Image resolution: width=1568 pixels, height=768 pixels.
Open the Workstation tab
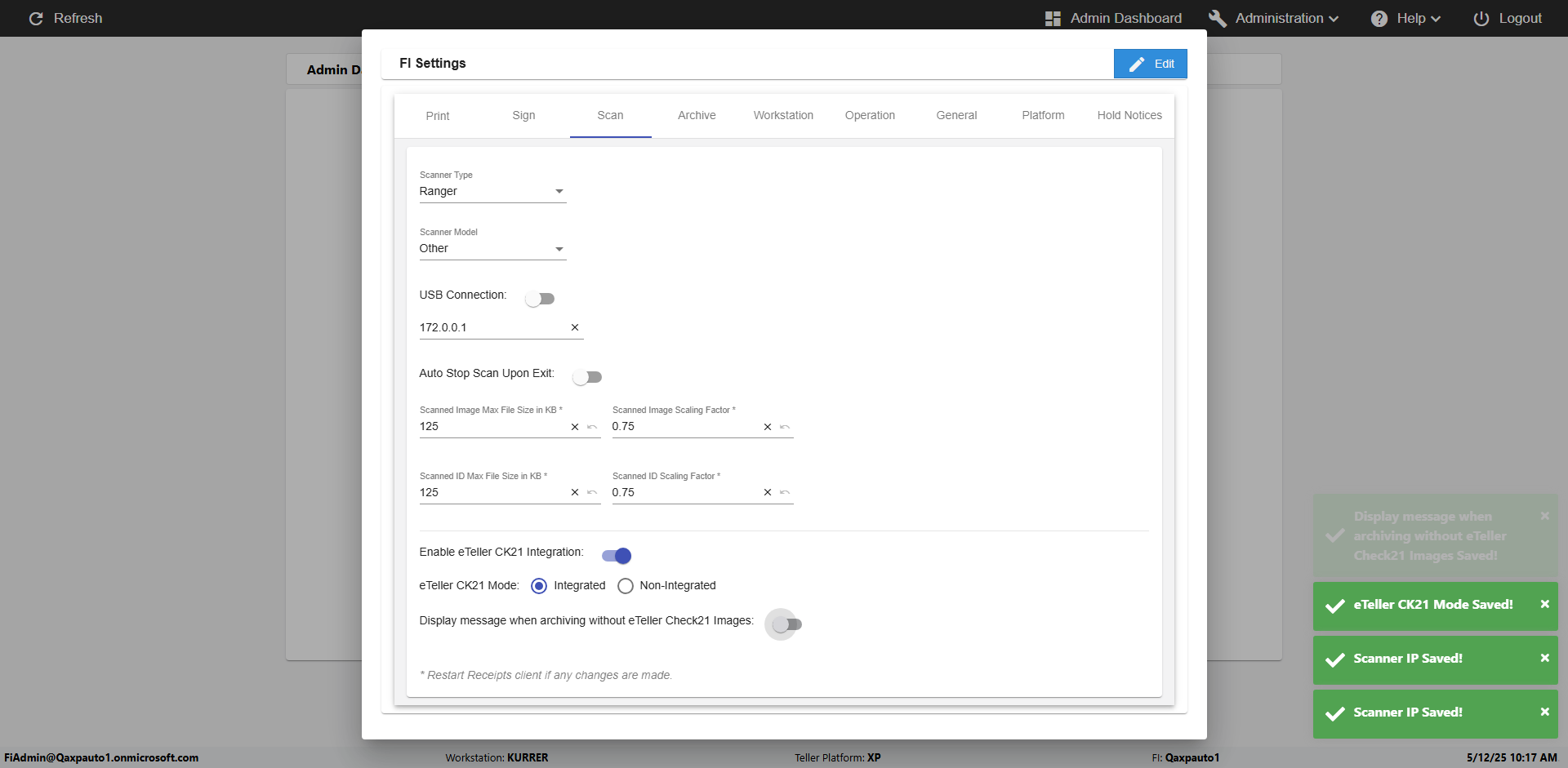click(x=783, y=116)
